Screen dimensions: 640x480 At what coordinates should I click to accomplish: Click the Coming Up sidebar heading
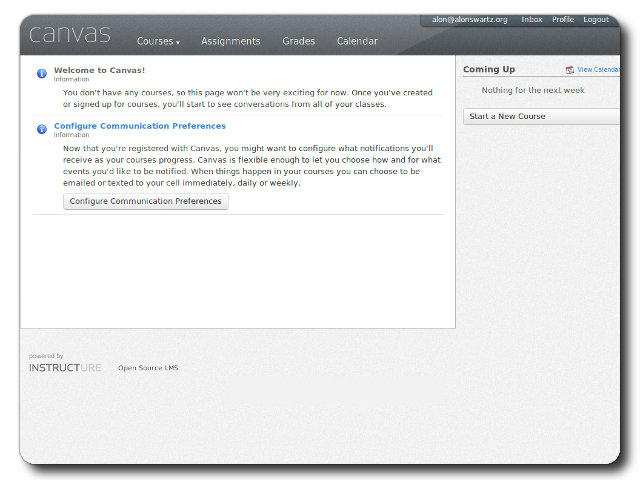489,69
